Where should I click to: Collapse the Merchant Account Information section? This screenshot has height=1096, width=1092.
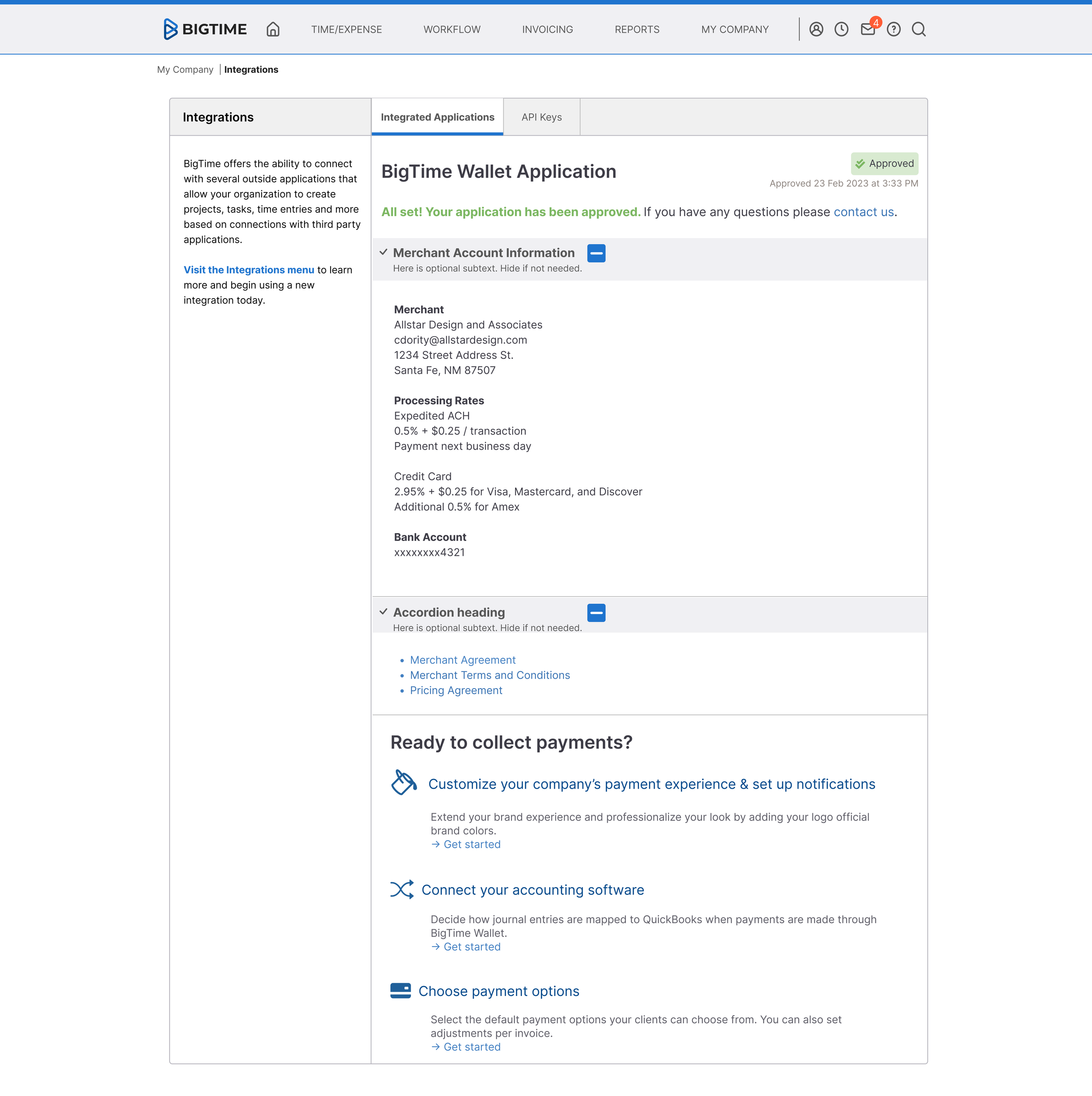(596, 253)
